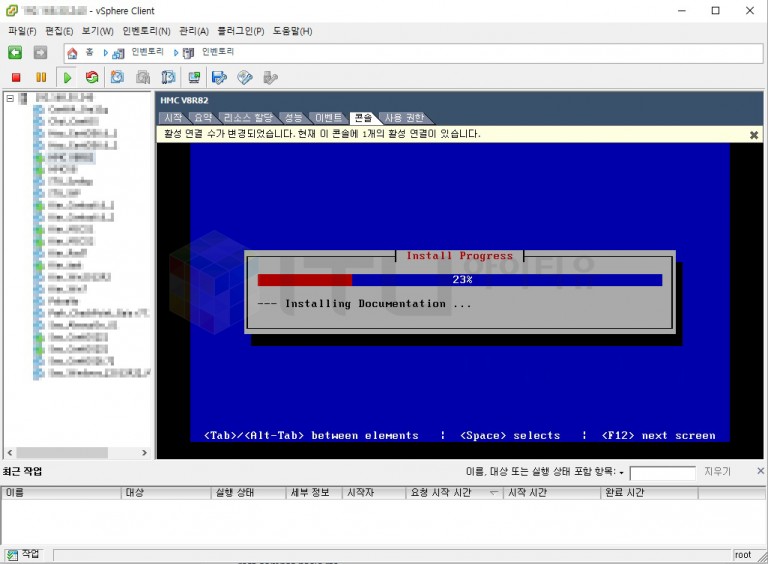Click the Snapshot Manager toolbar icon
768x564 pixels.
pos(168,77)
